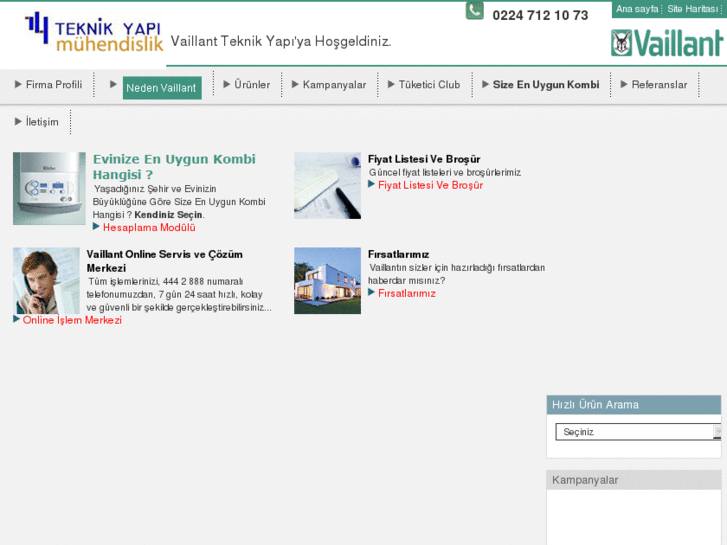Open the red Fırsatlarımız link
Screen dimensions: 727x545
(x=407, y=293)
